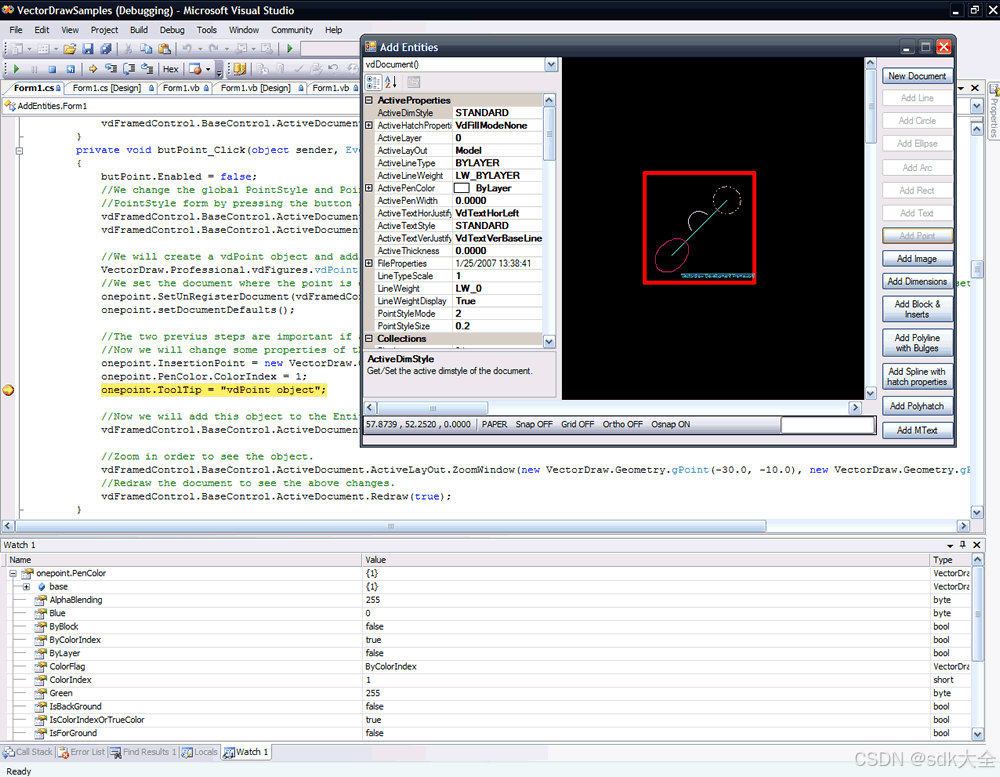Turn off Osnap in the status bar

(x=670, y=423)
